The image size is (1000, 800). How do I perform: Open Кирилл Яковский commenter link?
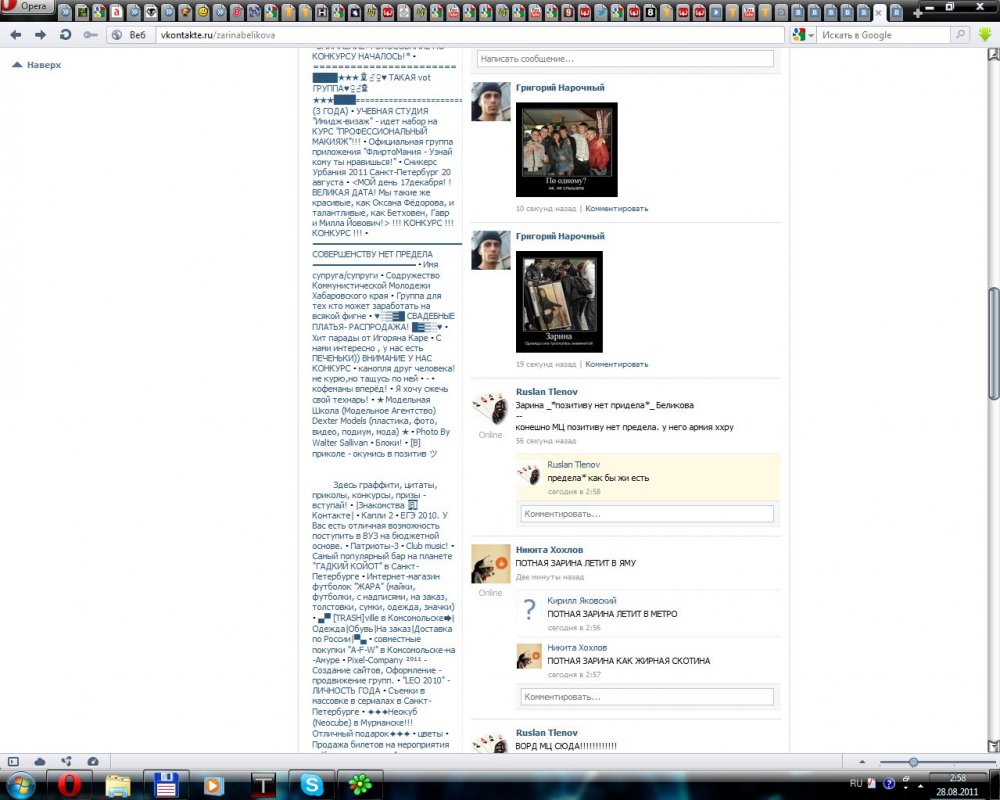tap(582, 600)
